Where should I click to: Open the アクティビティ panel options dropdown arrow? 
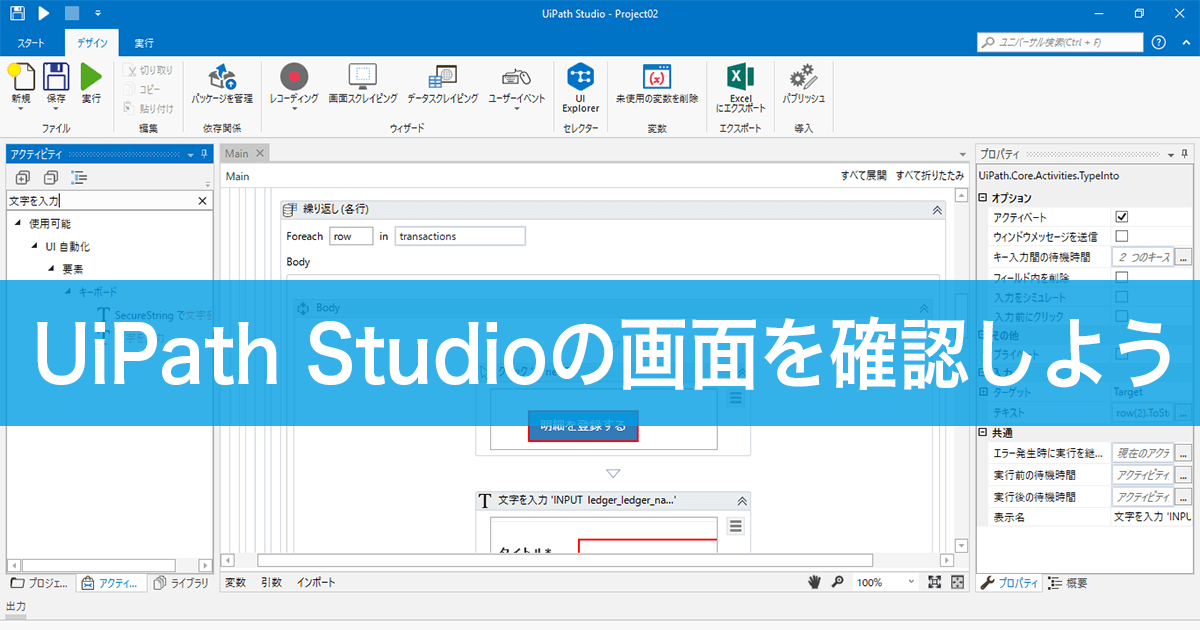[191, 154]
